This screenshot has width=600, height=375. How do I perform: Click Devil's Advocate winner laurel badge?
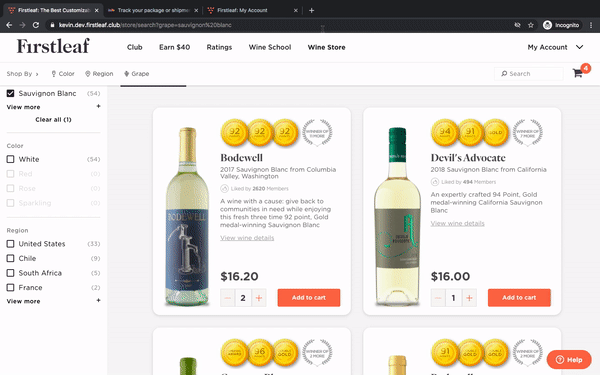click(528, 132)
